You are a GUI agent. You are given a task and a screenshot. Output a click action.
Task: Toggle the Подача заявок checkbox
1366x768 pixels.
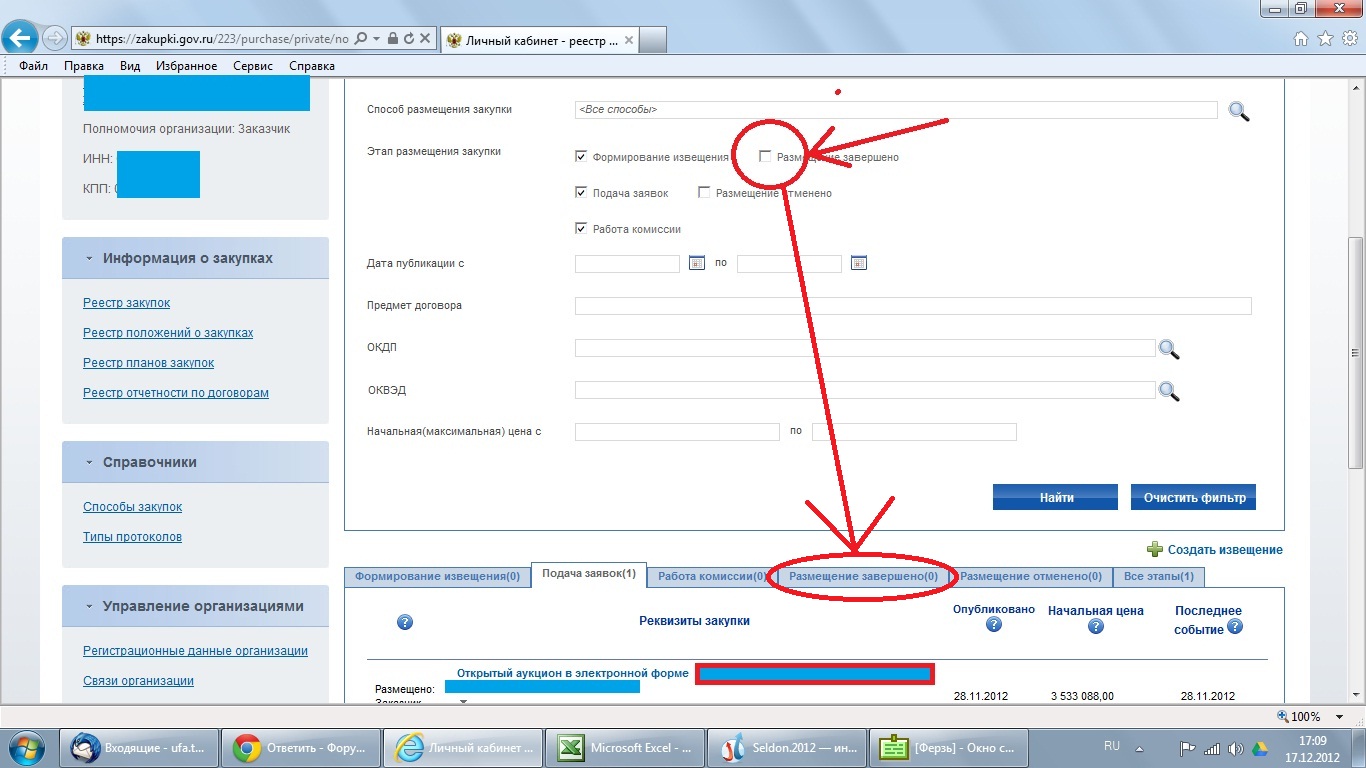[581, 193]
